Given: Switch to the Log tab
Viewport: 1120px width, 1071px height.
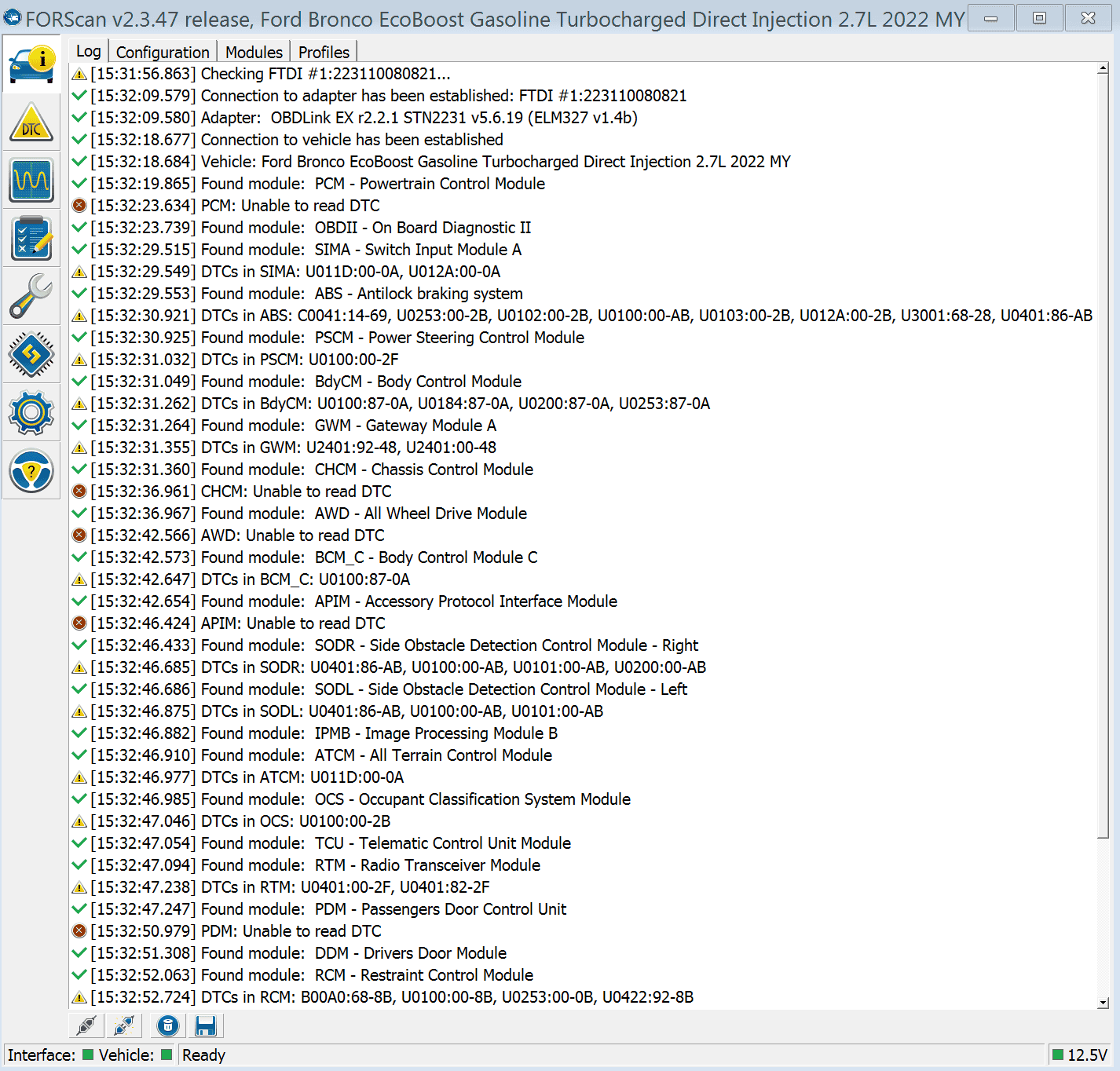Looking at the screenshot, I should tap(89, 51).
